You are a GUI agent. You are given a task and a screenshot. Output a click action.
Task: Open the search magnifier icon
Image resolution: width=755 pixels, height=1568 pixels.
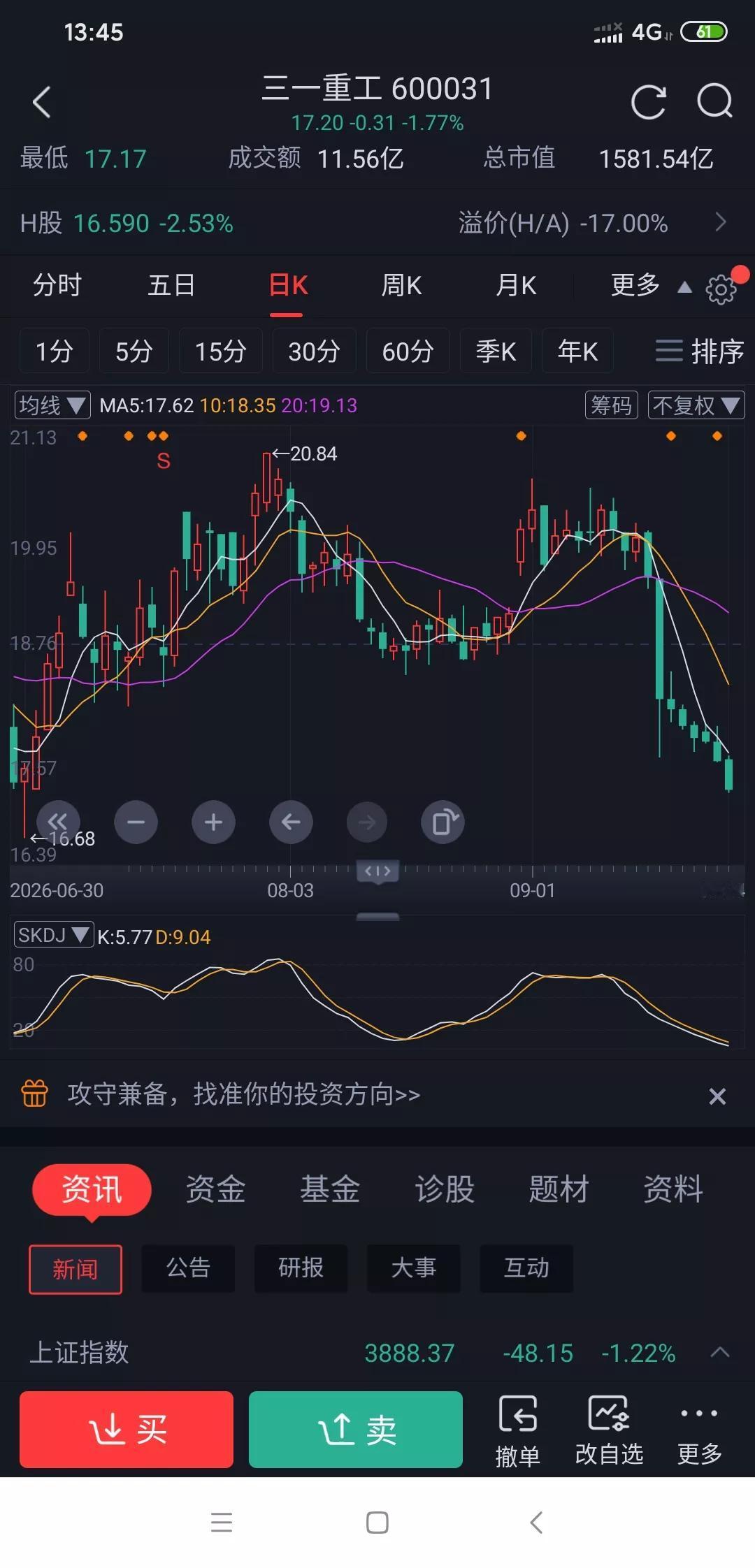(715, 102)
